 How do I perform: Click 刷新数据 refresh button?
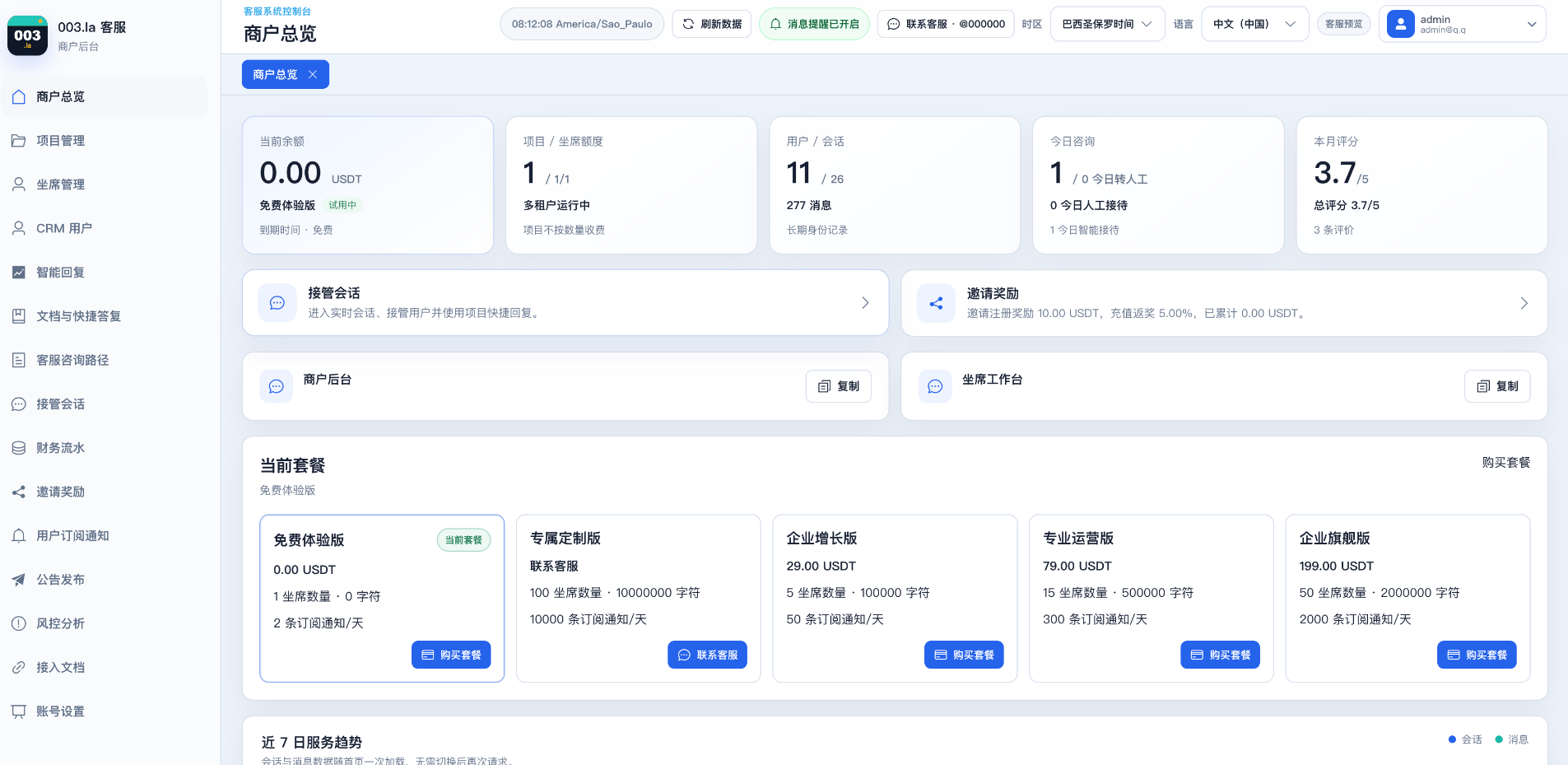[712, 24]
